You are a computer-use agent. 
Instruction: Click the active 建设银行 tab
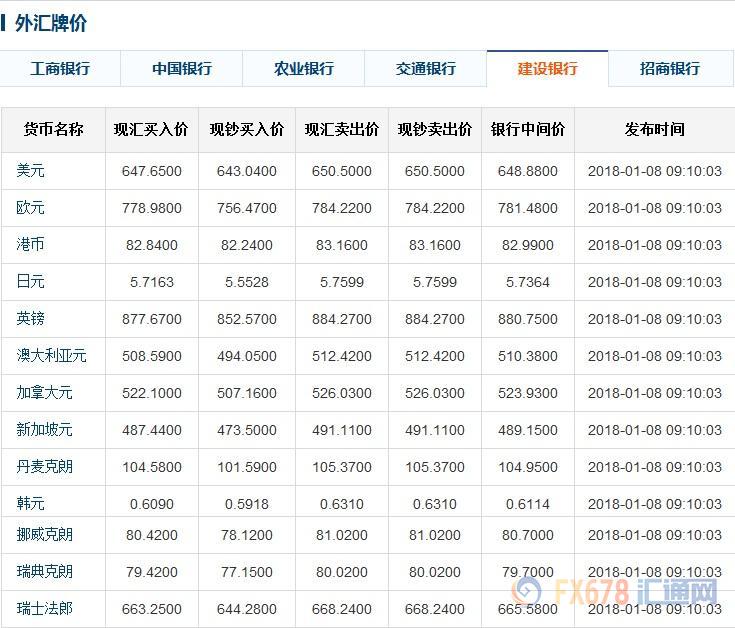coord(548,68)
